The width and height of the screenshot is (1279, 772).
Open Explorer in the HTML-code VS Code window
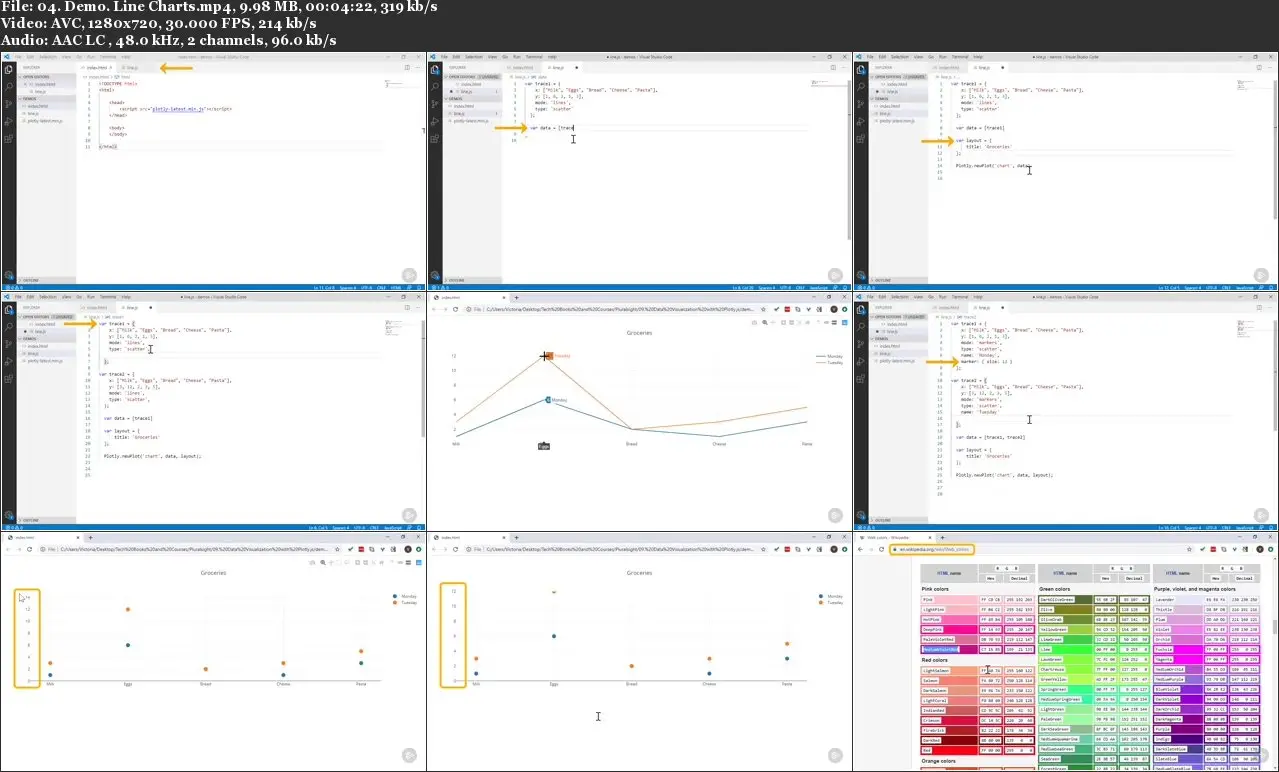8,69
